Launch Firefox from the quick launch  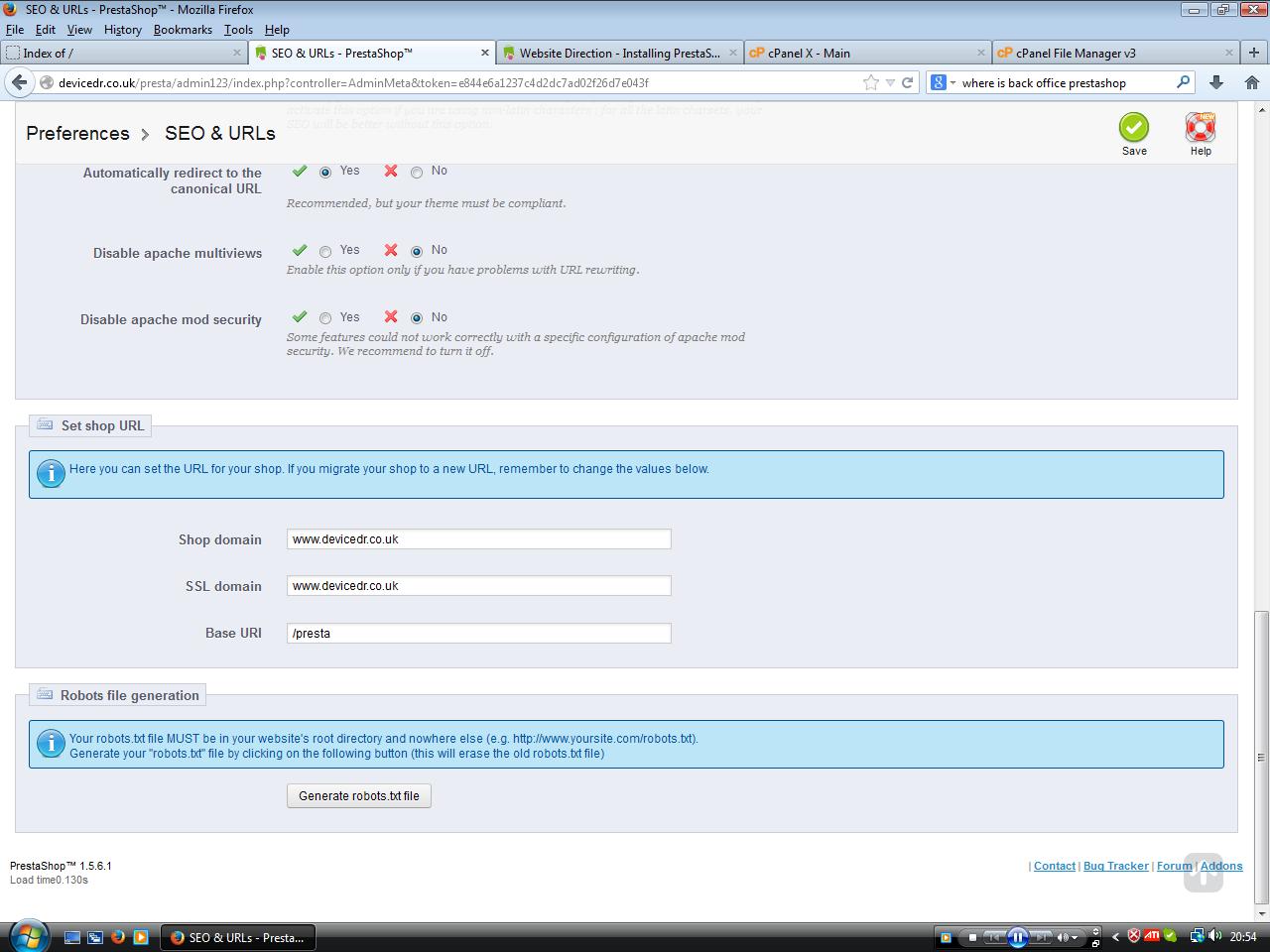coord(118,936)
